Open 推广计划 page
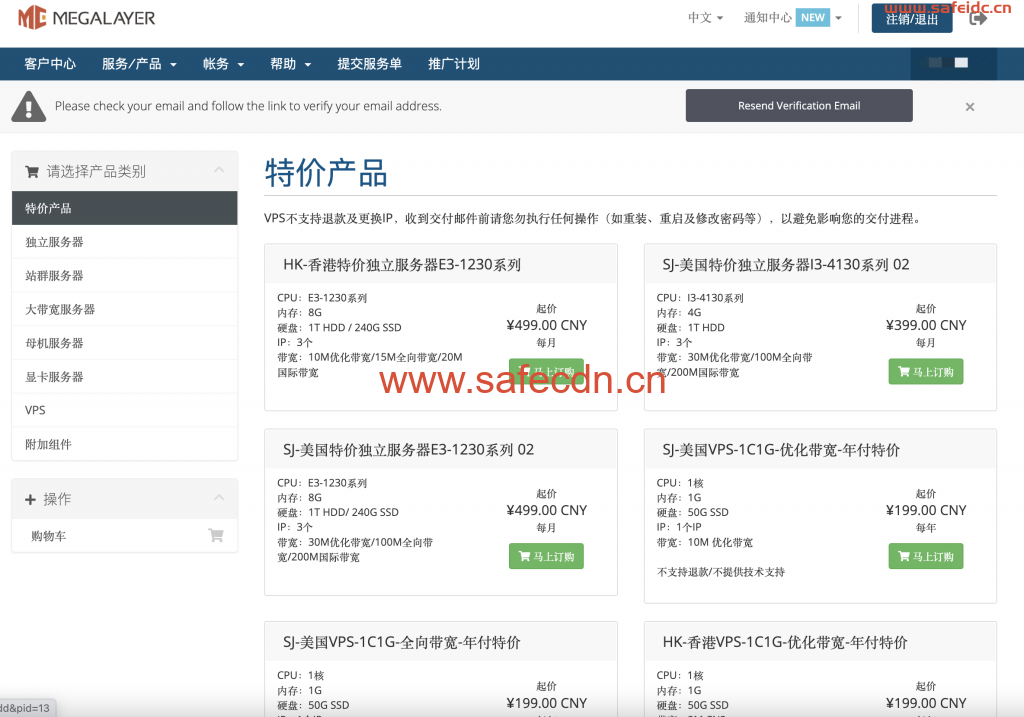This screenshot has width=1024, height=717. 454,64
